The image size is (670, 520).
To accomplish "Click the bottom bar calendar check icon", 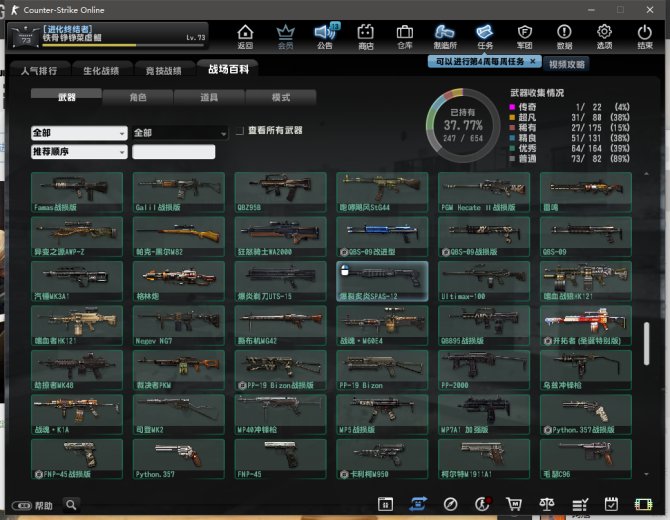I will pyautogui.click(x=611, y=504).
